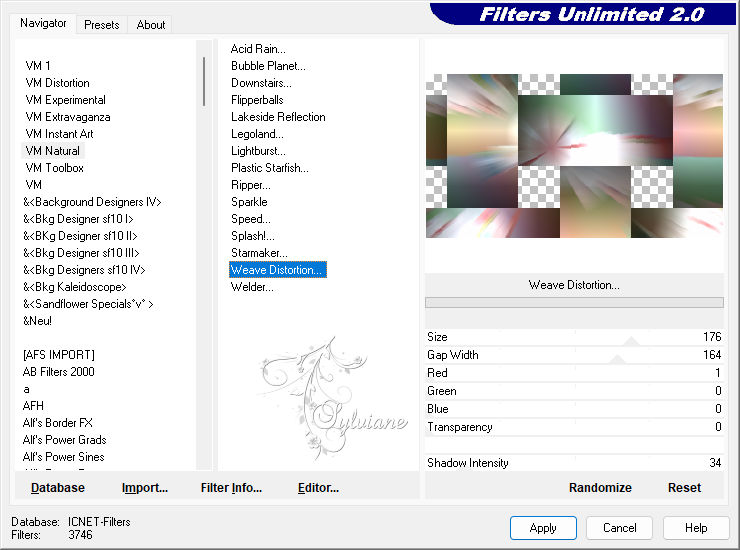Choose the Downstairs... filter

[x=261, y=83]
